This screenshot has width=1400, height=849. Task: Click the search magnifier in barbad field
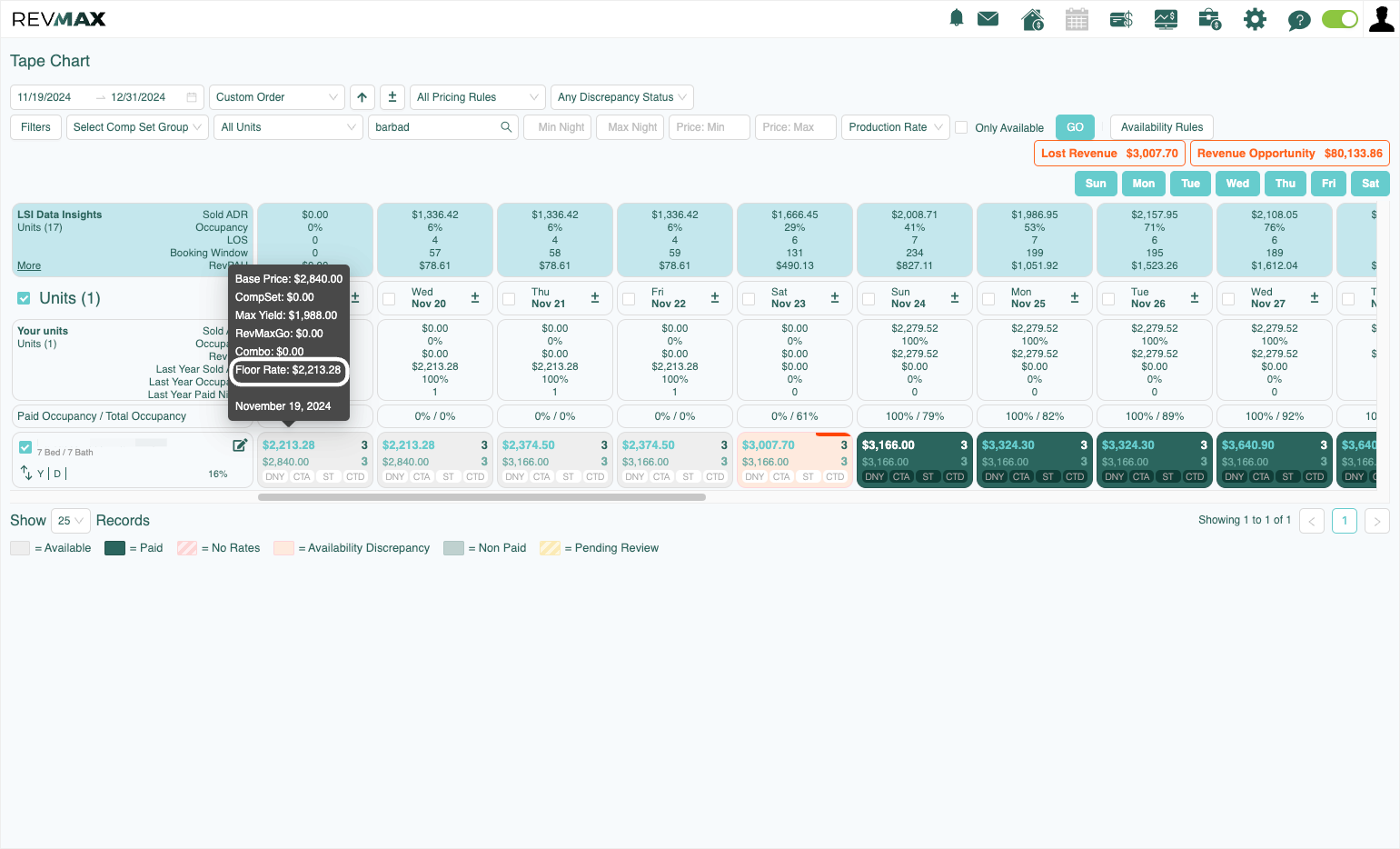[x=506, y=127]
